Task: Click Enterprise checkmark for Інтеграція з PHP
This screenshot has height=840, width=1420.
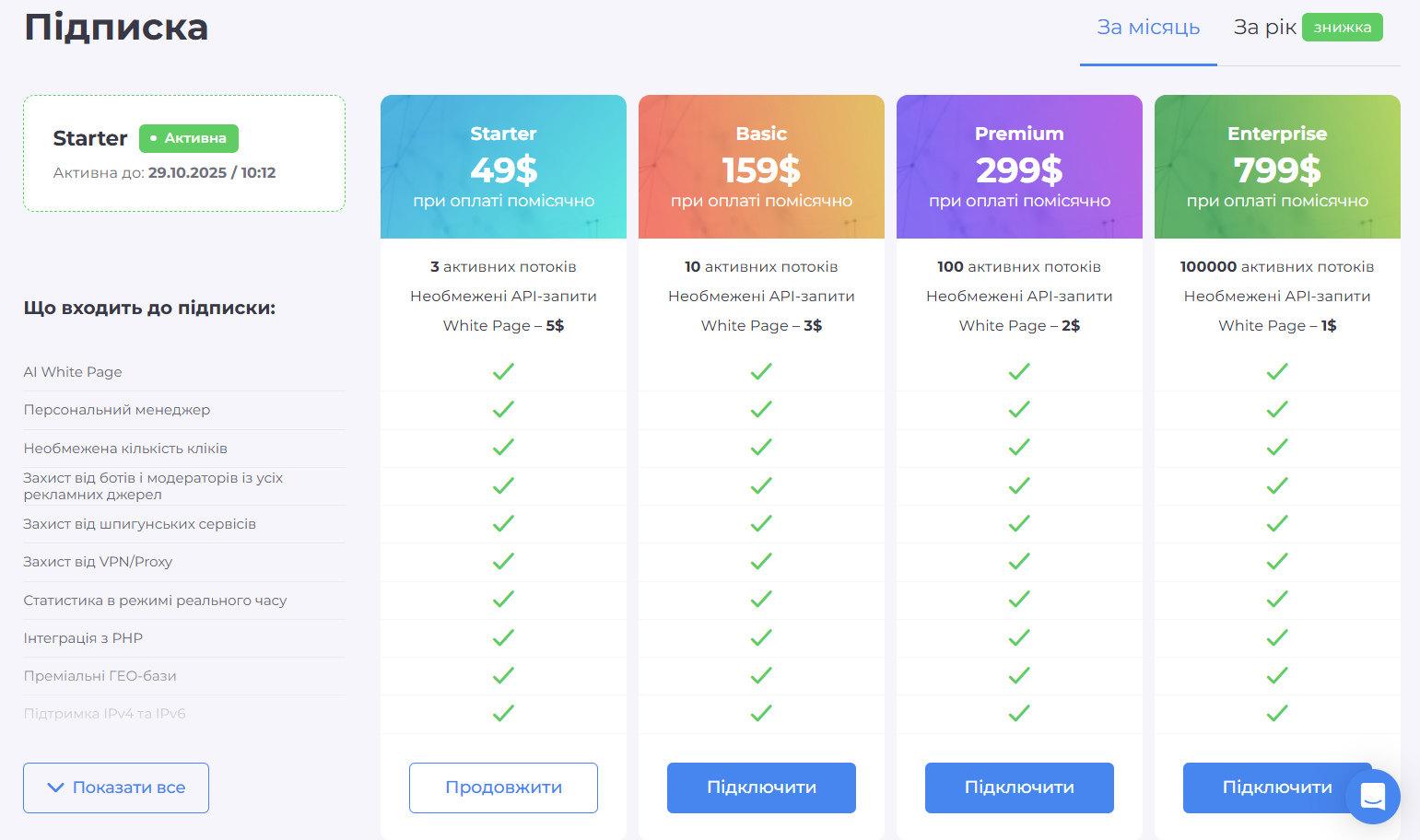Action: coord(1277,637)
